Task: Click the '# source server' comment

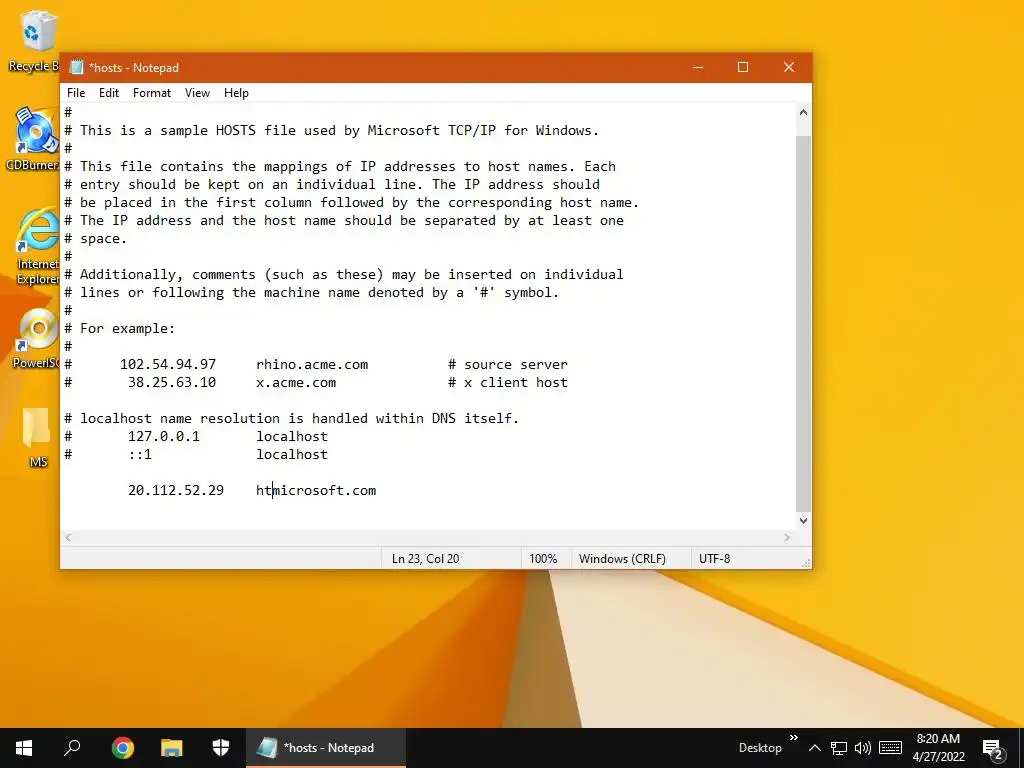Action: pyautogui.click(x=507, y=364)
